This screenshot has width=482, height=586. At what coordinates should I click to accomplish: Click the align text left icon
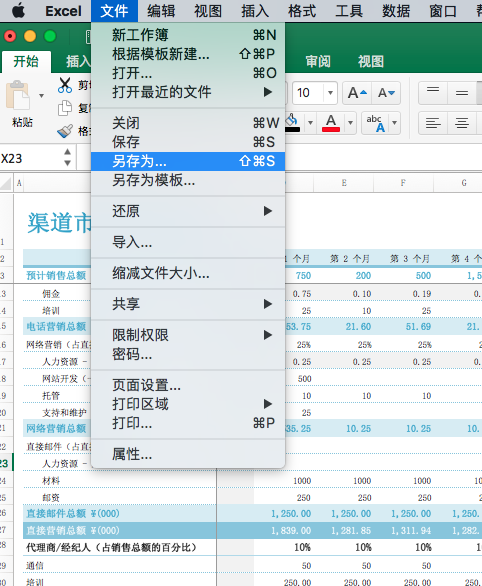[433, 123]
